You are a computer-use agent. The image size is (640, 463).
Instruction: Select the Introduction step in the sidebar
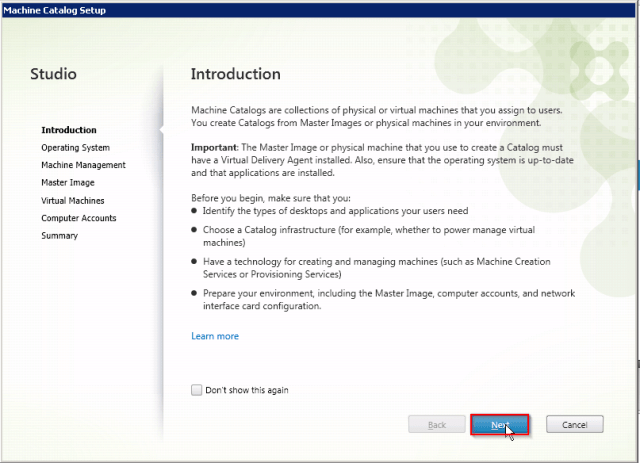point(69,130)
